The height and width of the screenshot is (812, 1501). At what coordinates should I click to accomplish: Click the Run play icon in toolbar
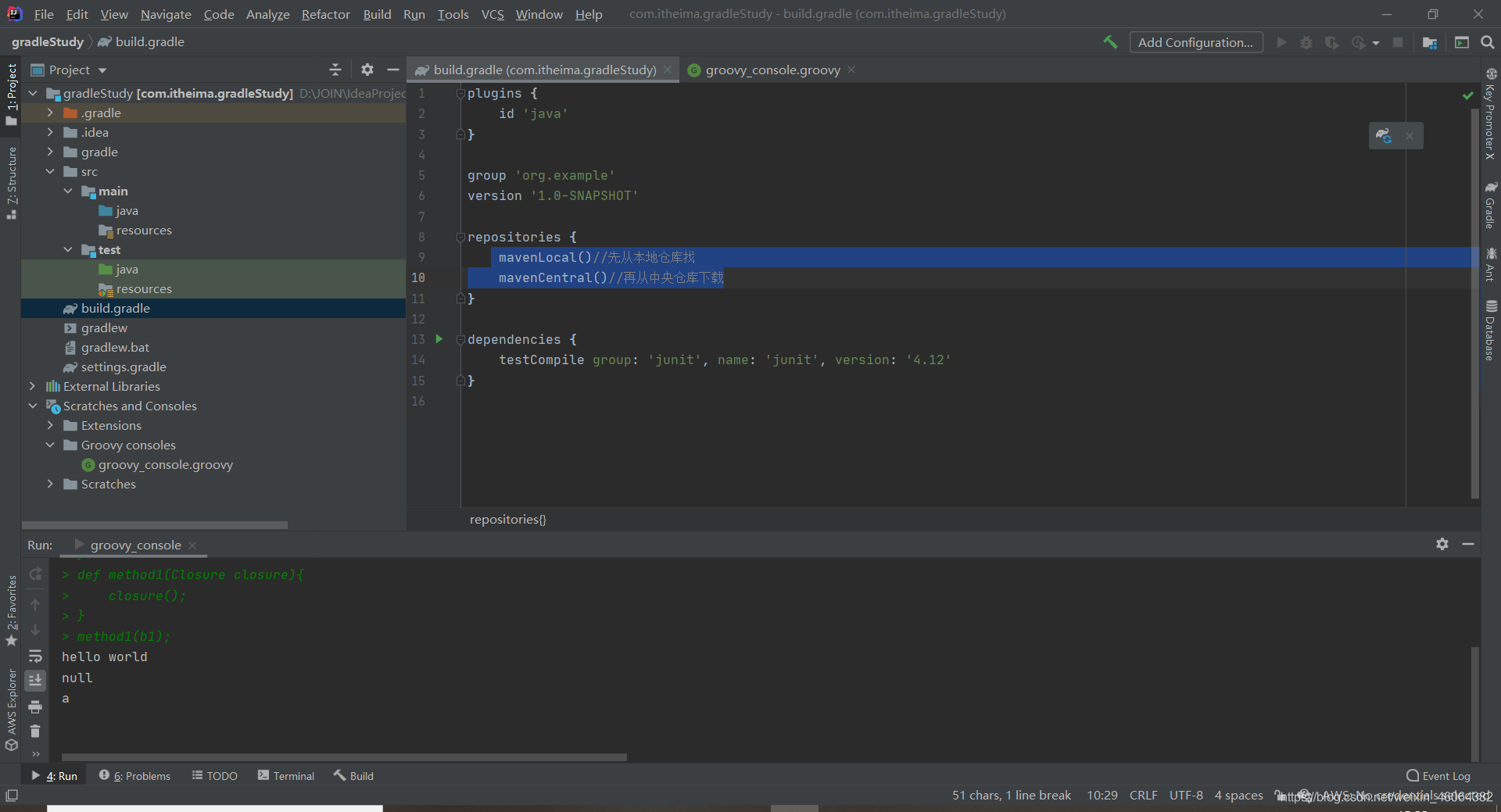click(1281, 42)
